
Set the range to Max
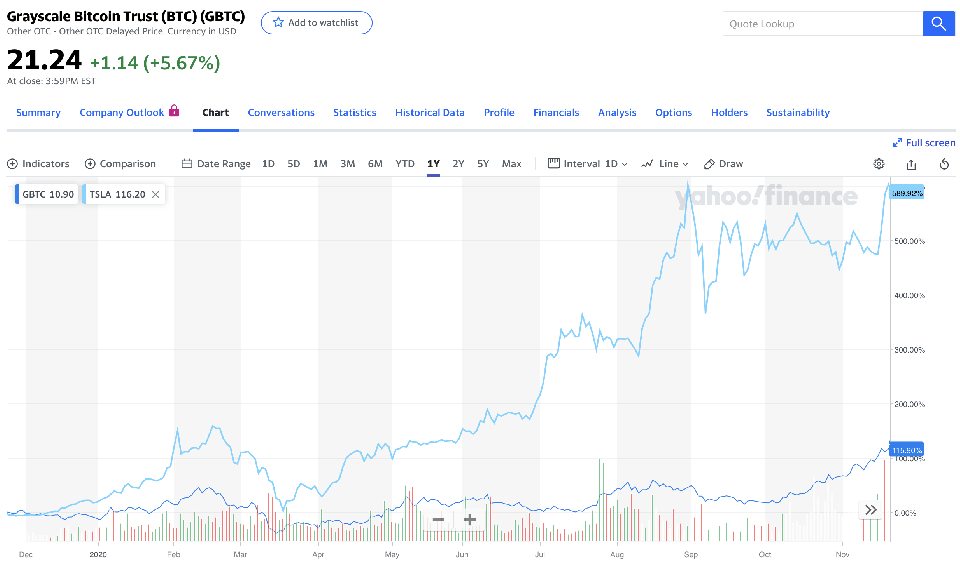click(511, 164)
